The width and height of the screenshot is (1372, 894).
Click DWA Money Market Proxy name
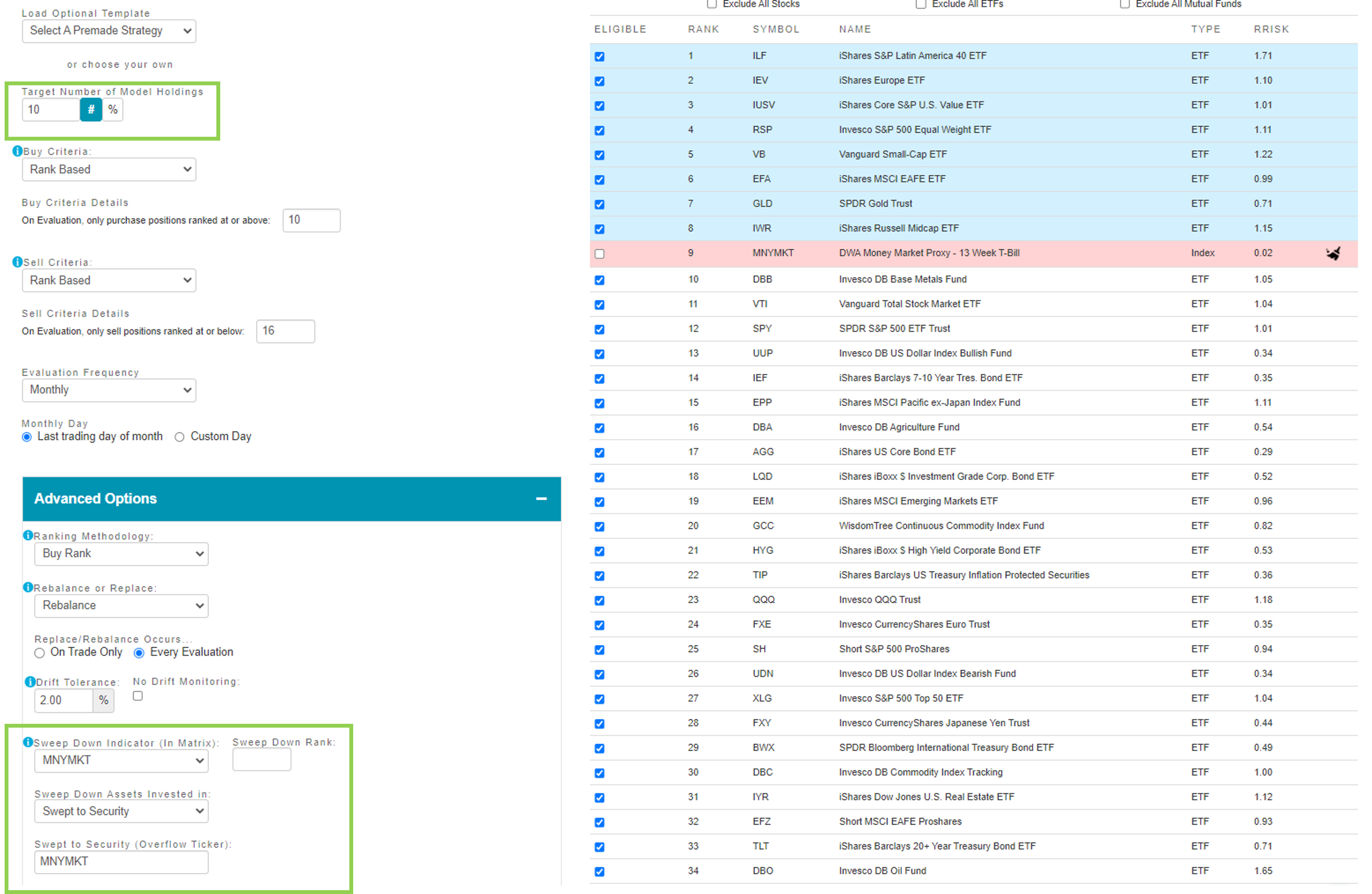[929, 253]
